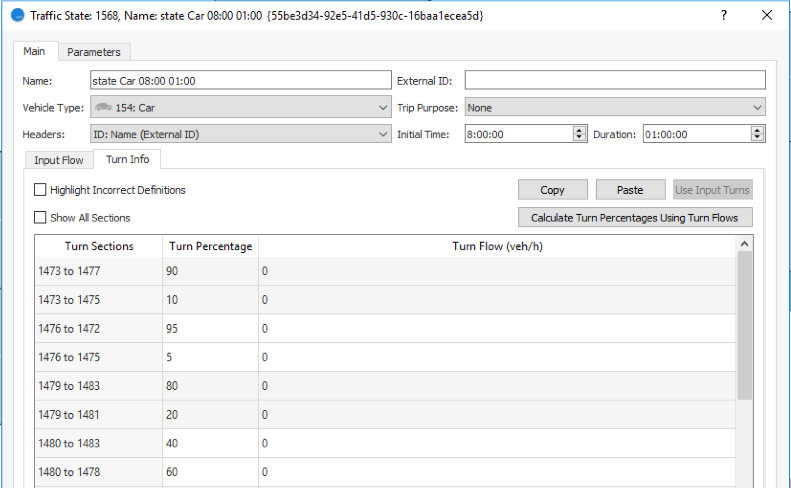
Task: Click the question mark help button
Action: point(723,15)
